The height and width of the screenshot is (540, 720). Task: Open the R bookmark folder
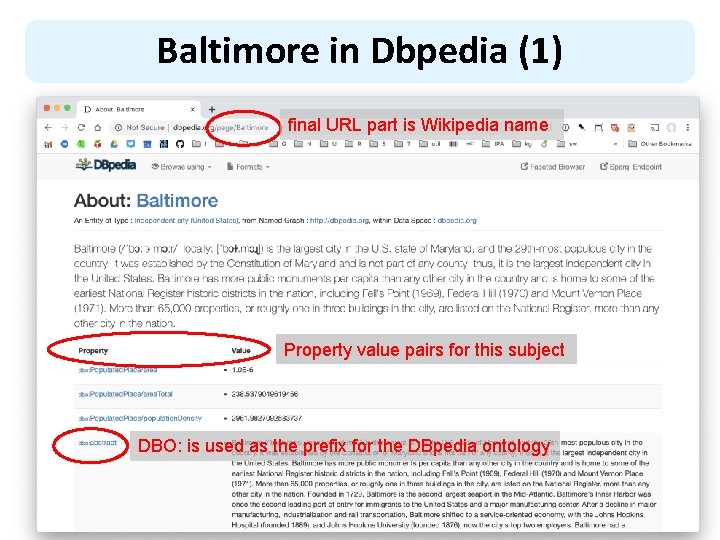353,144
